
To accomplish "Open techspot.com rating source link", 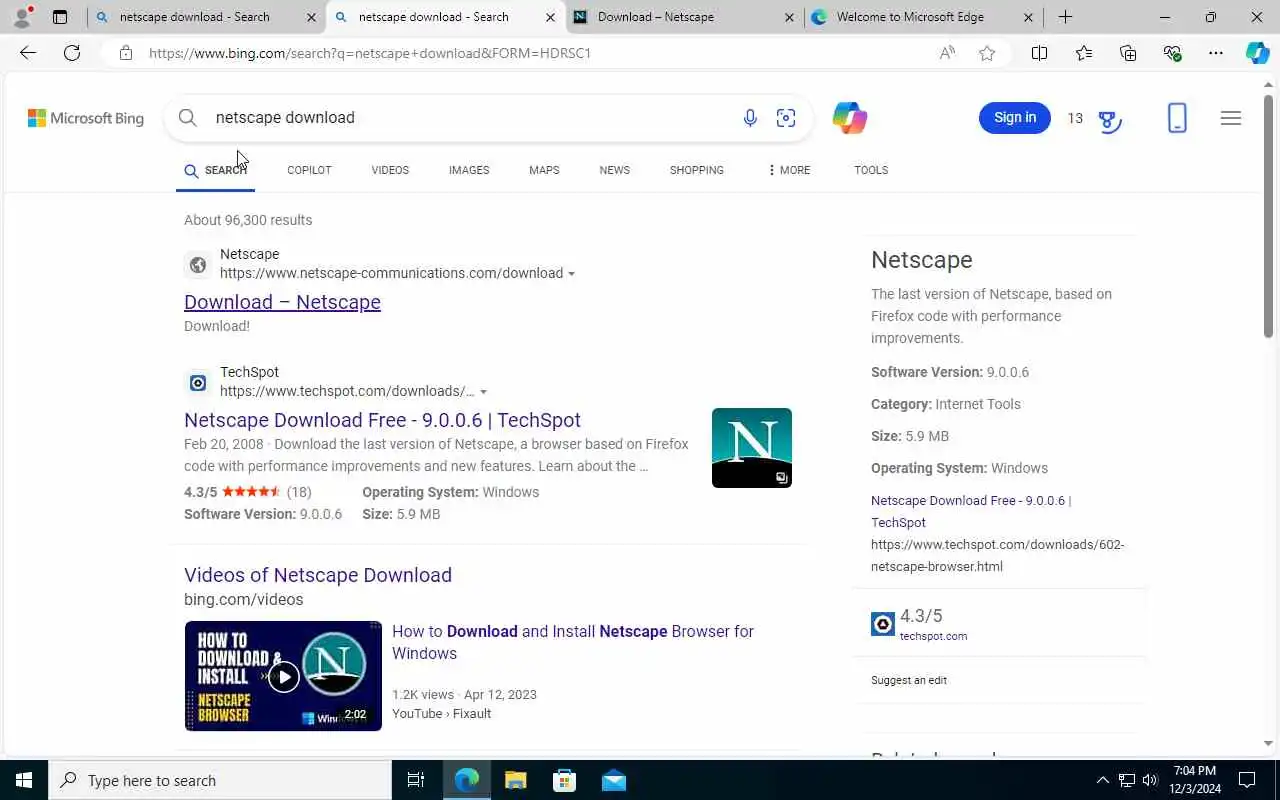I will pyautogui.click(x=933, y=636).
